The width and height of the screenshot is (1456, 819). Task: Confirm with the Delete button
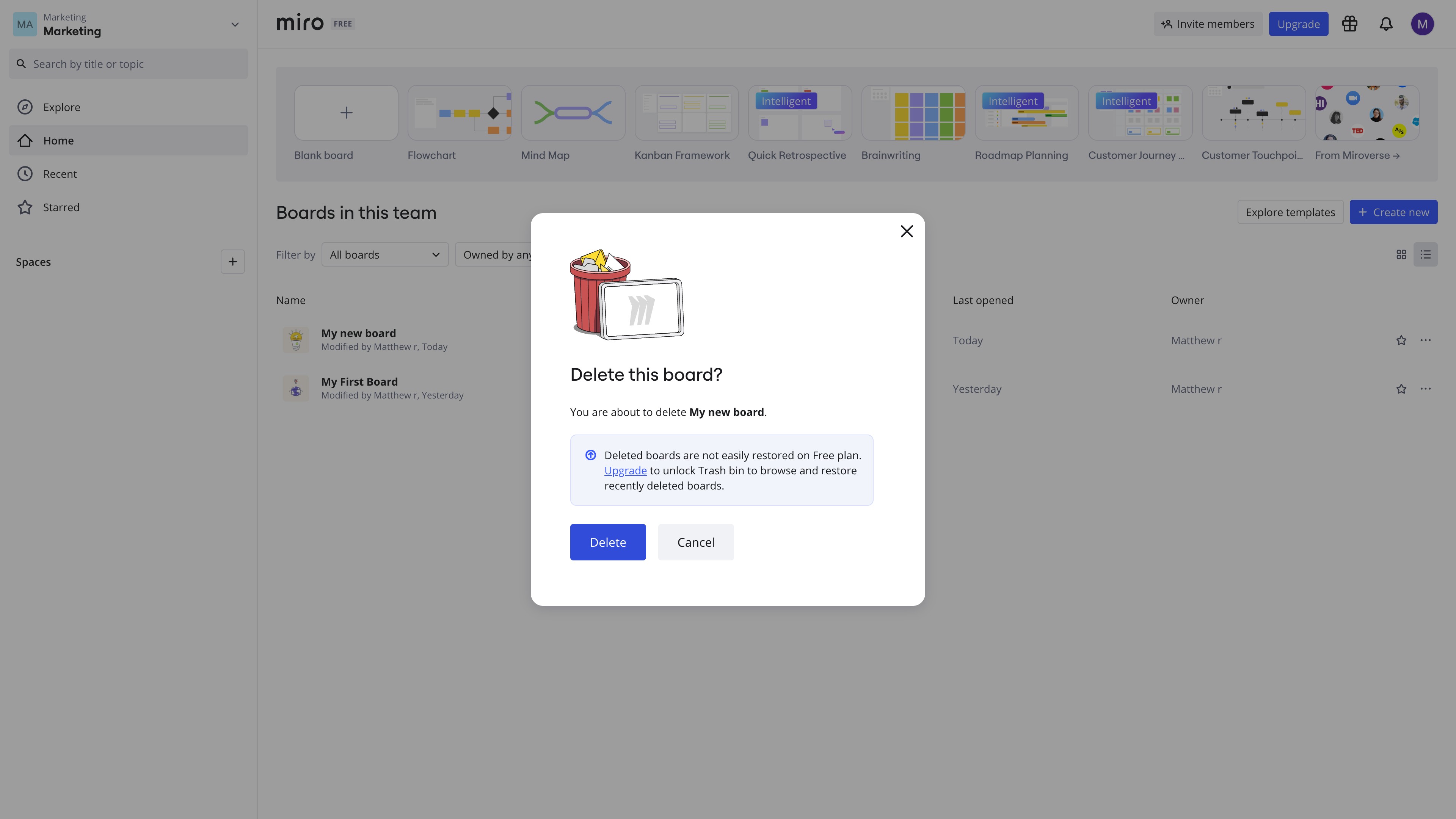pos(607,542)
